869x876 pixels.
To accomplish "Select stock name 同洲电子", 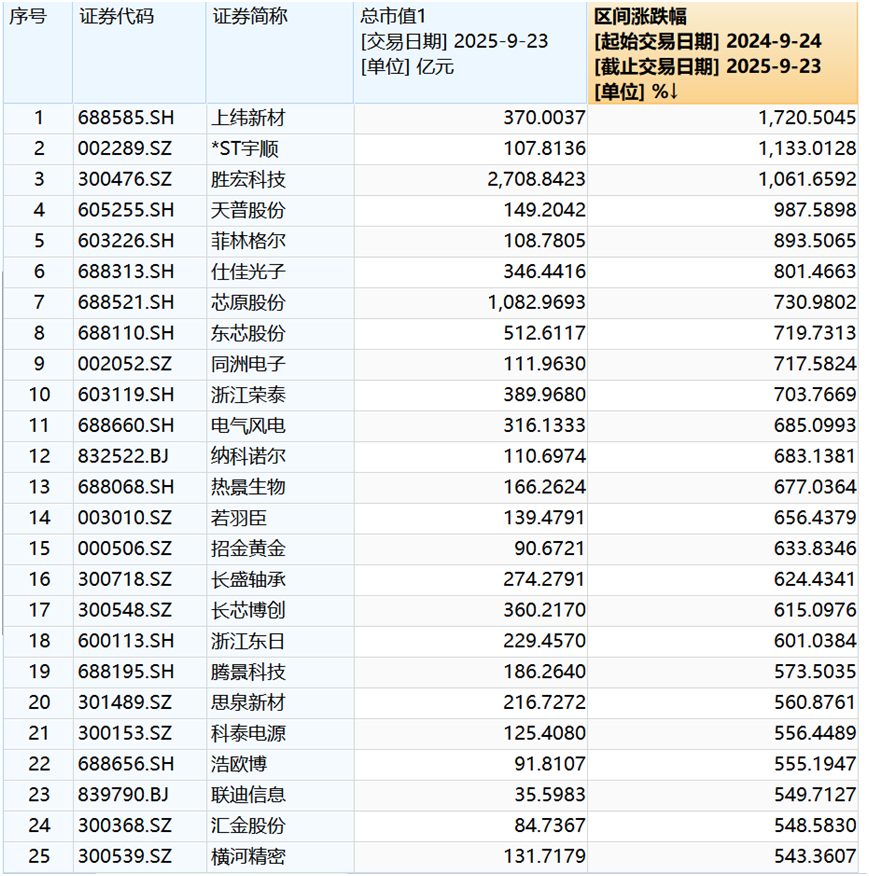I will pos(248,364).
